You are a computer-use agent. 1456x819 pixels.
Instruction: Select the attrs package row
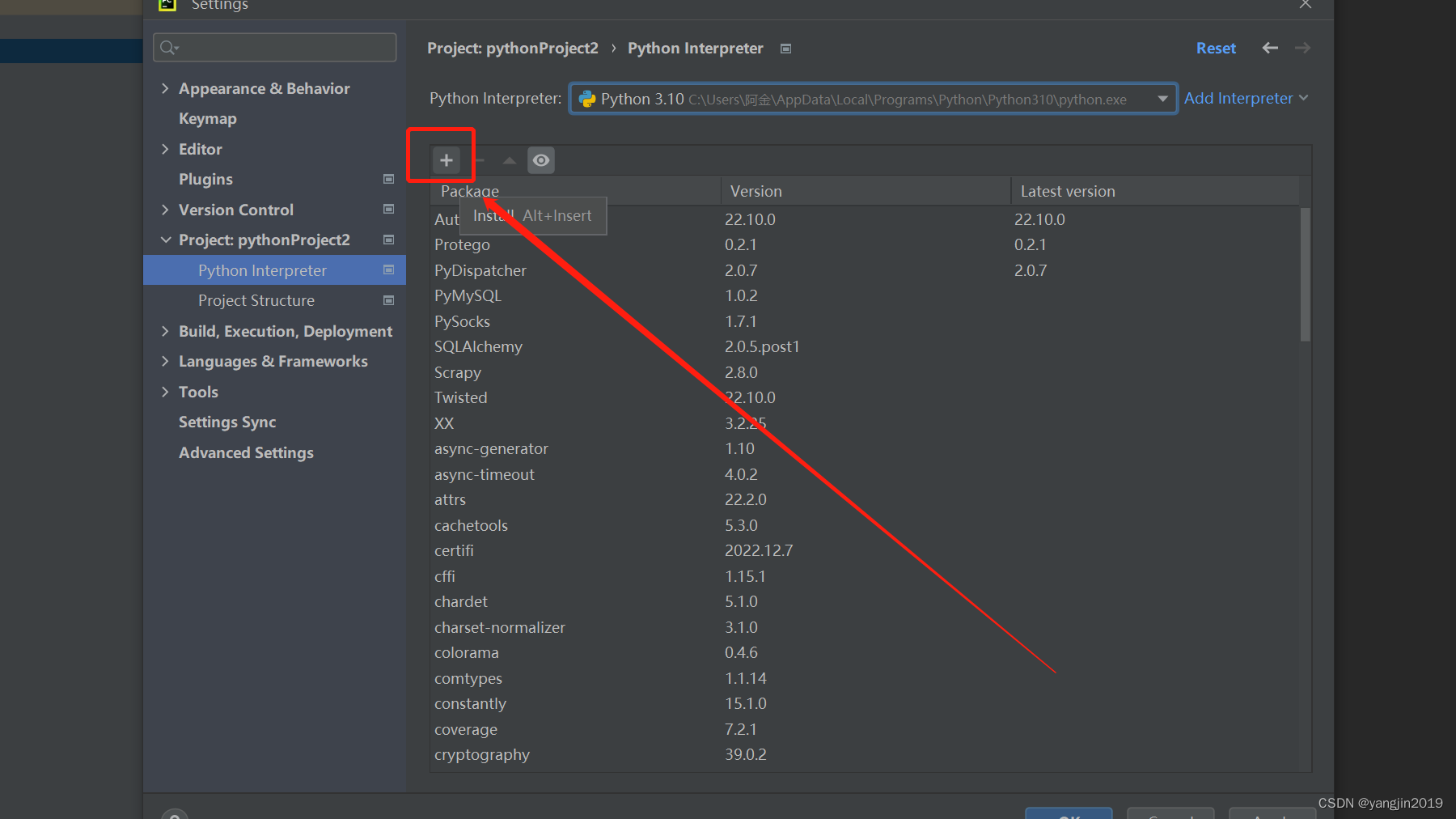point(865,499)
